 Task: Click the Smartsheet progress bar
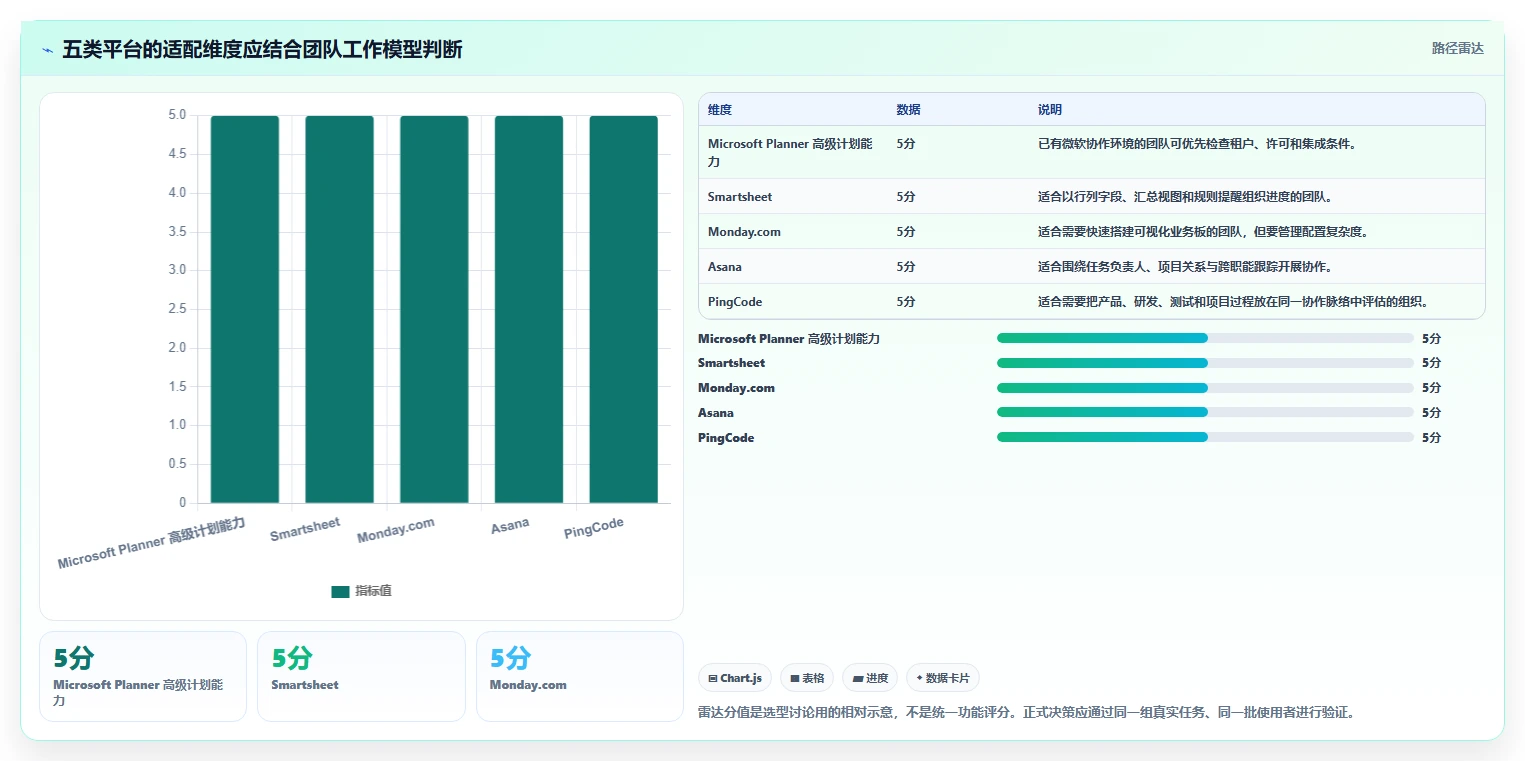[1205, 363]
